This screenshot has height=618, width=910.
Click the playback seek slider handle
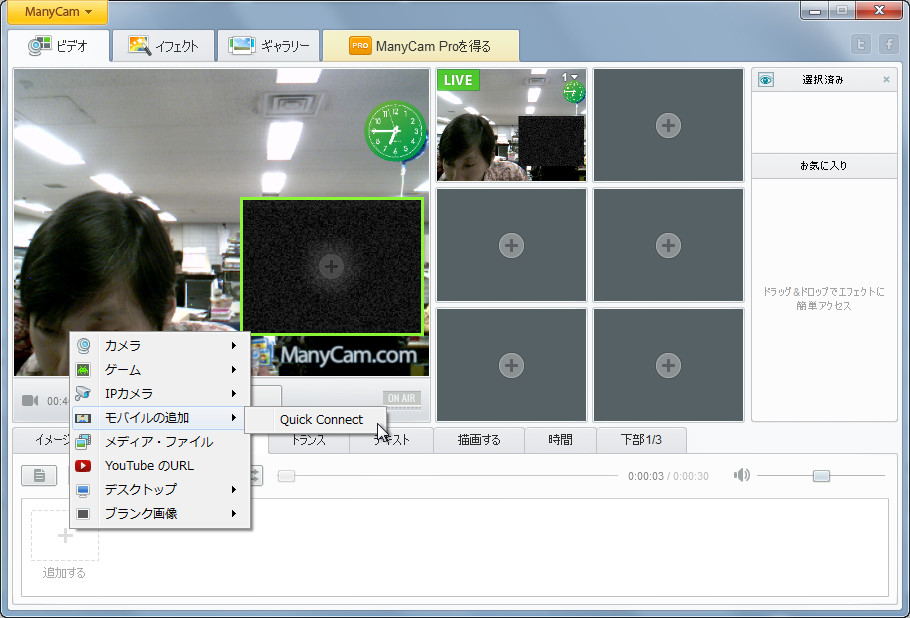(x=287, y=476)
